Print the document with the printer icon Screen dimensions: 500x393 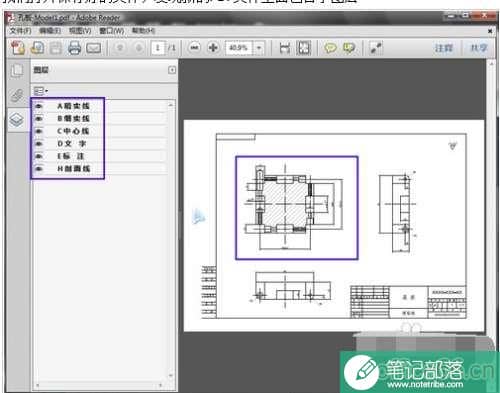coord(74,48)
